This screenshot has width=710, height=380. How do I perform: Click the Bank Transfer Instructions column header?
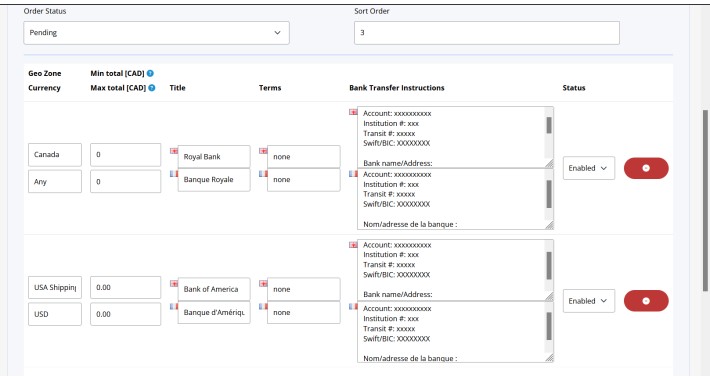[x=397, y=88]
